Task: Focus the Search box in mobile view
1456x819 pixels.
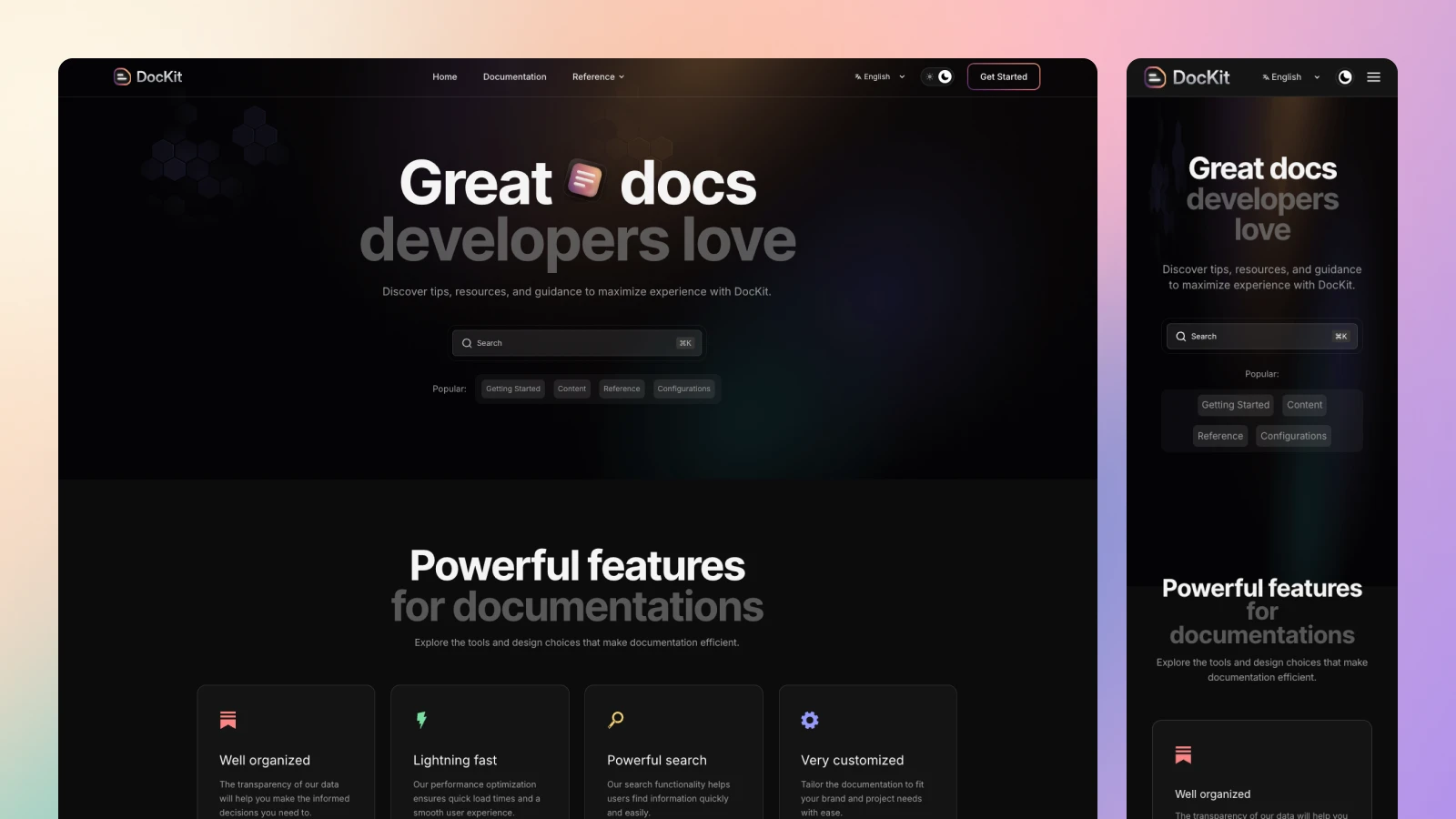Action: pos(1261,337)
